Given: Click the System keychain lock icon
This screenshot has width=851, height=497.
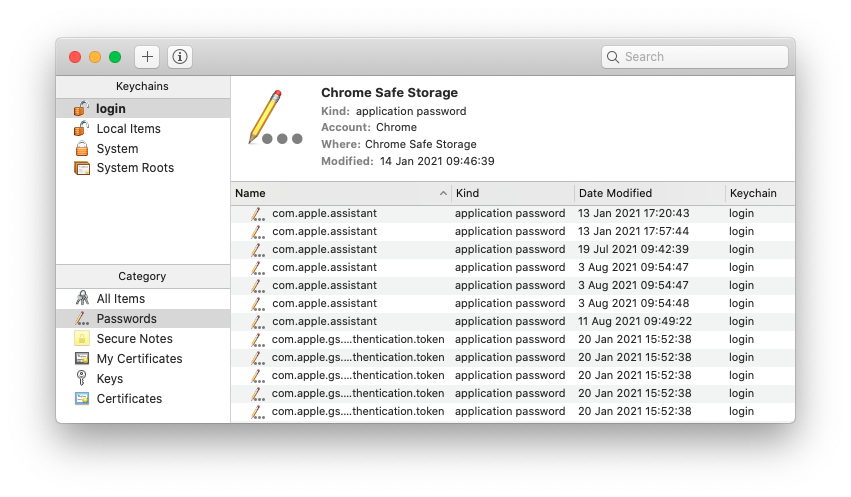Looking at the screenshot, I should (x=81, y=148).
